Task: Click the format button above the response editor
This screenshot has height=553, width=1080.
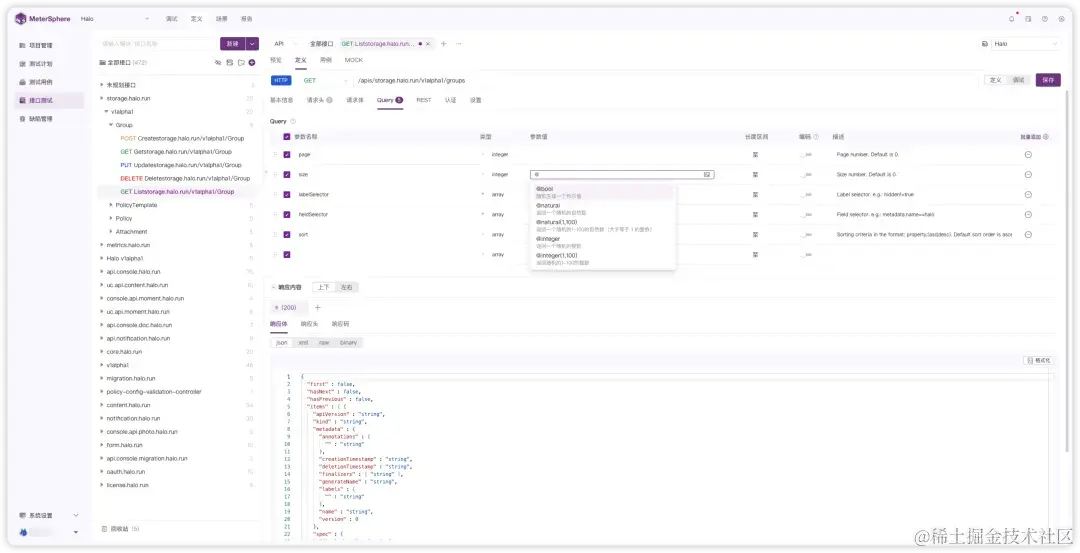Action: [1038, 360]
